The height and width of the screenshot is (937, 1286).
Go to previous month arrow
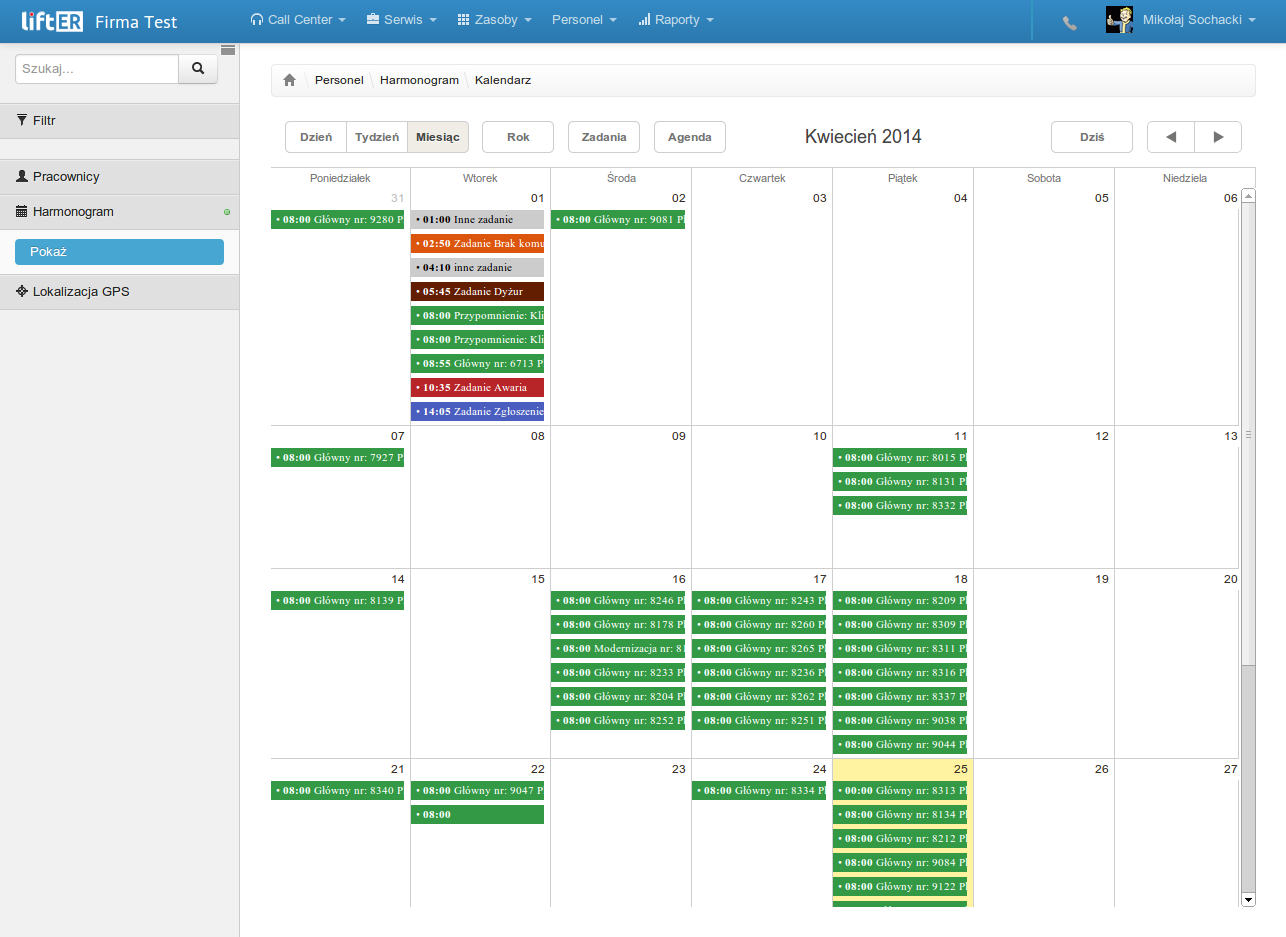coord(1171,137)
